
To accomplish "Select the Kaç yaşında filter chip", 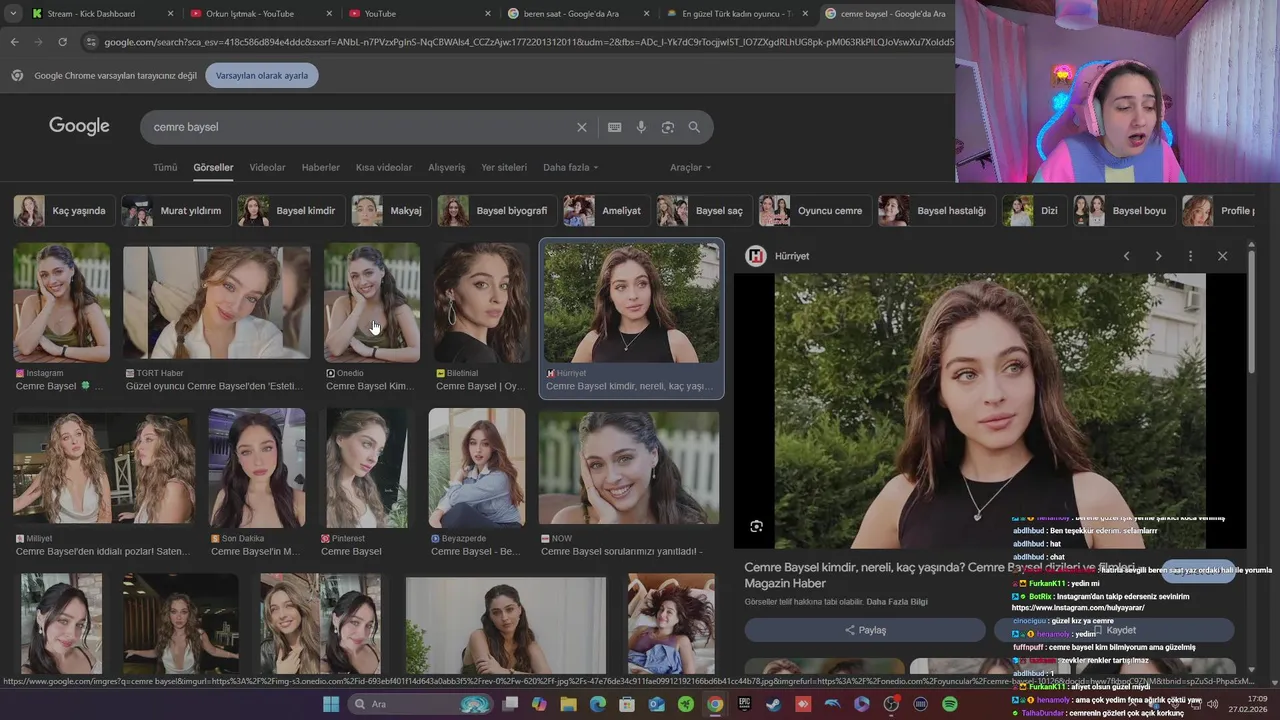I will click(63, 211).
